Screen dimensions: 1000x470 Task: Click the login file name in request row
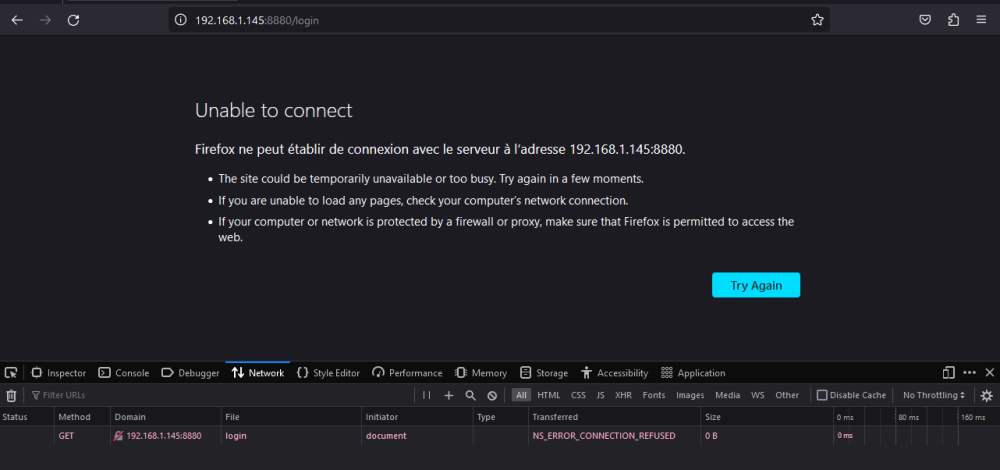coord(236,436)
